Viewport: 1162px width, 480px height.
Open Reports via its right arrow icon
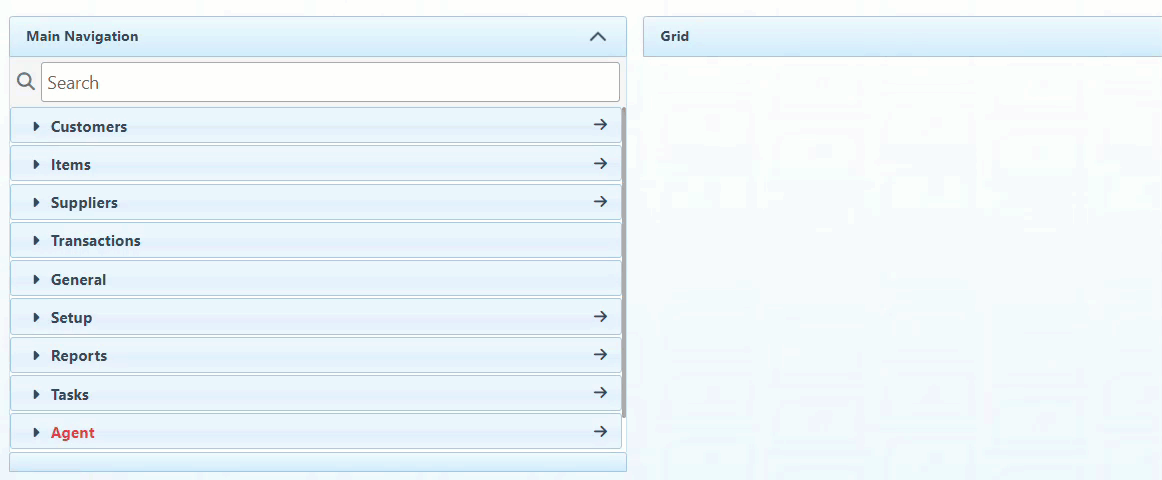[600, 354]
